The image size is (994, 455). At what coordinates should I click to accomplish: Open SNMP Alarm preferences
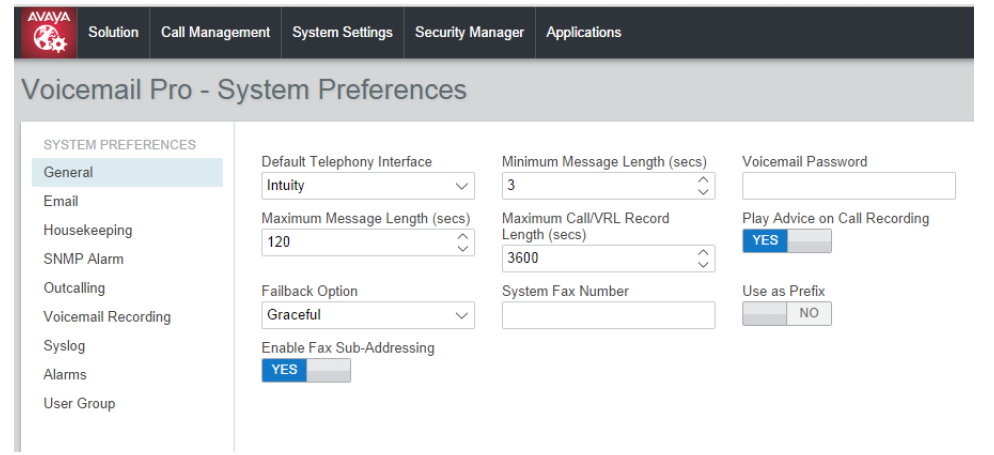[84, 259]
